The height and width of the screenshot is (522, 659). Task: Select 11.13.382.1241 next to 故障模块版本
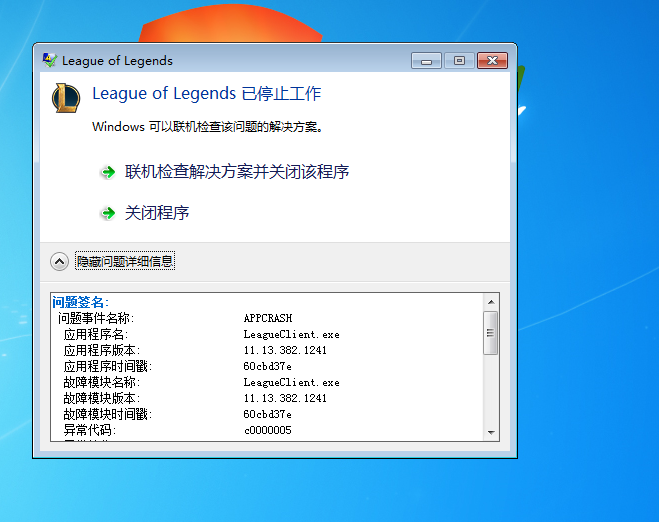(285, 398)
